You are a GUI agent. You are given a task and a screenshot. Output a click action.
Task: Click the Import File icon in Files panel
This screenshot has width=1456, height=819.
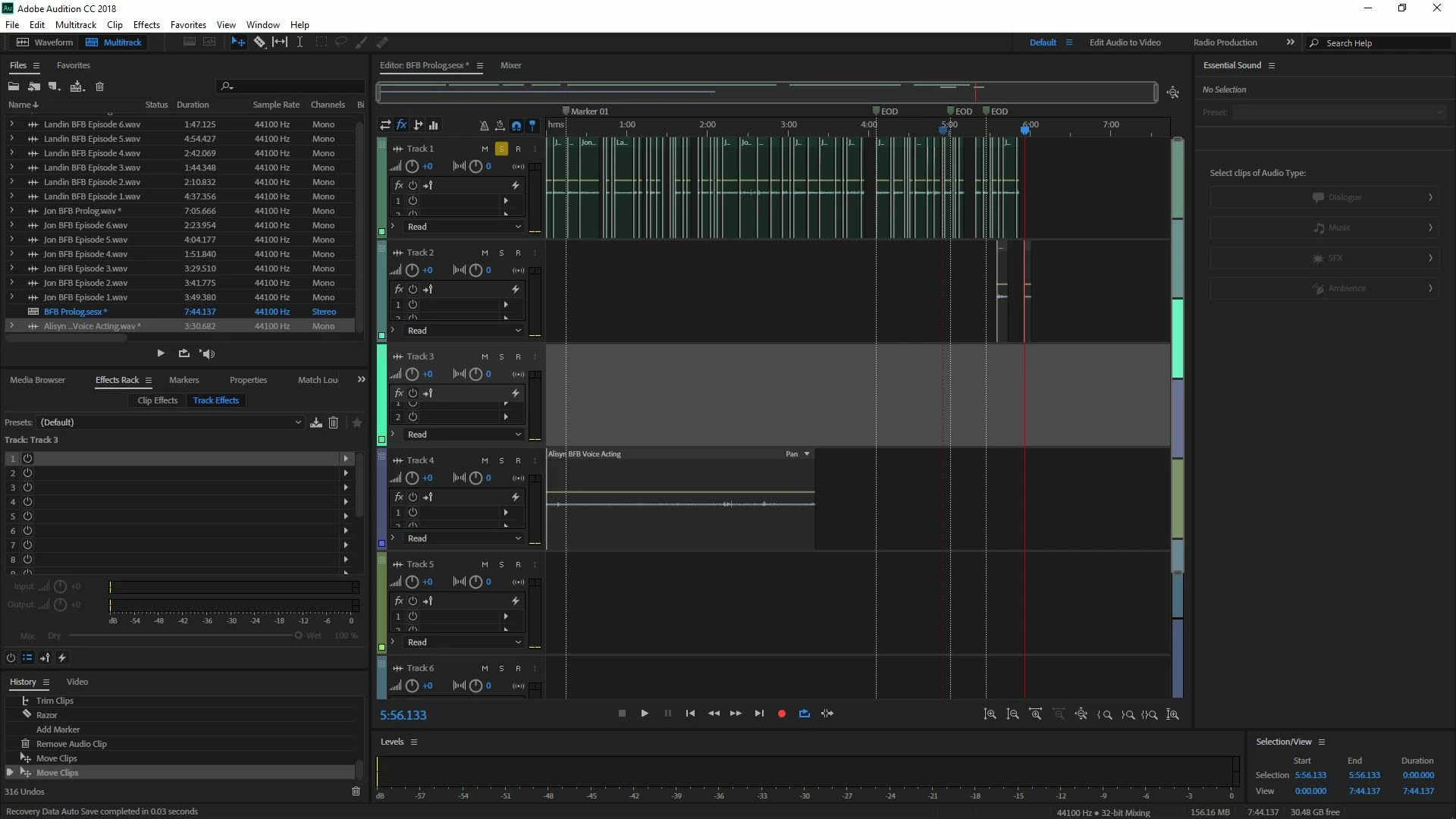pyautogui.click(x=34, y=86)
